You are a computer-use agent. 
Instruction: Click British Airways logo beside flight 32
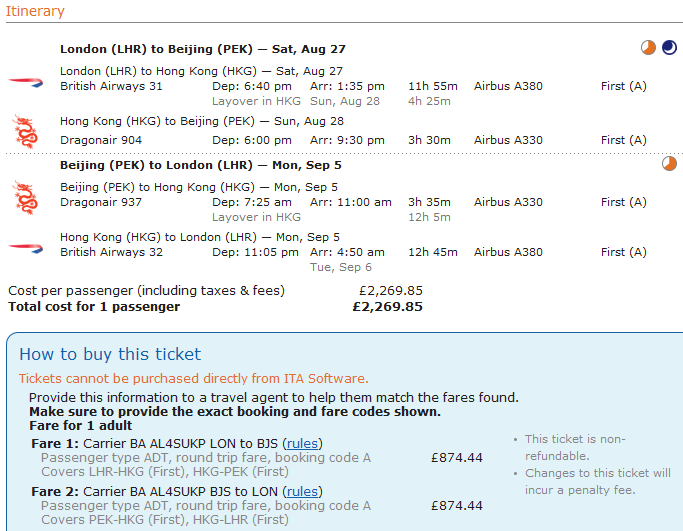(20, 245)
